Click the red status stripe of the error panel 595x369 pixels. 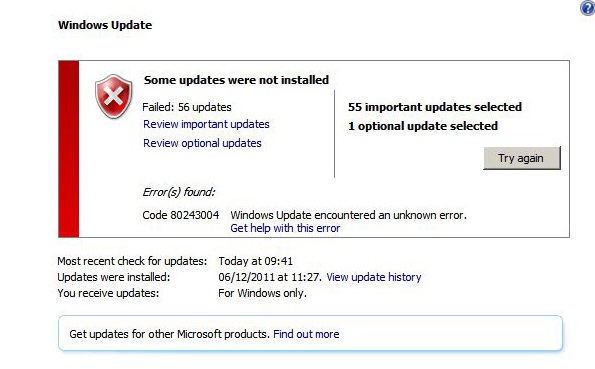click(69, 149)
